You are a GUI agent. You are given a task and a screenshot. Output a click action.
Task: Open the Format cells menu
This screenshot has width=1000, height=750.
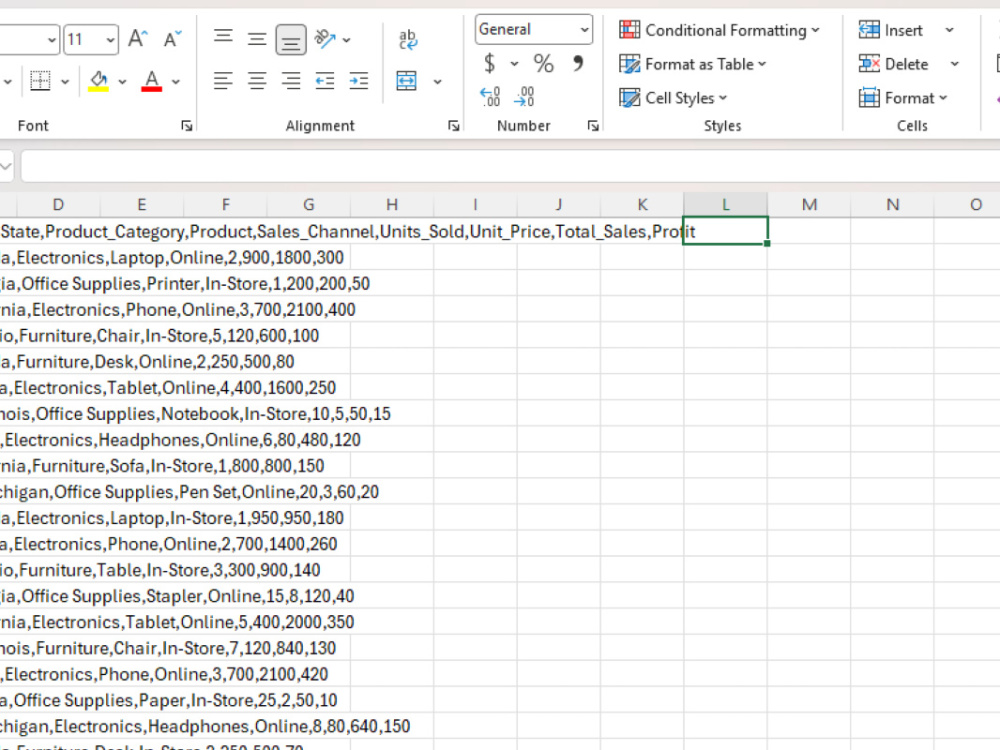903,98
